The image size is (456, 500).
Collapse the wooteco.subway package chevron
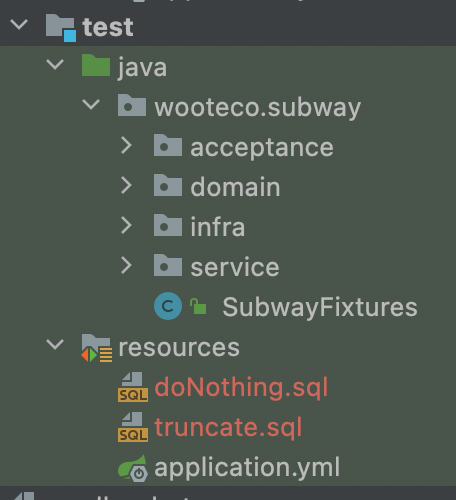click(91, 104)
